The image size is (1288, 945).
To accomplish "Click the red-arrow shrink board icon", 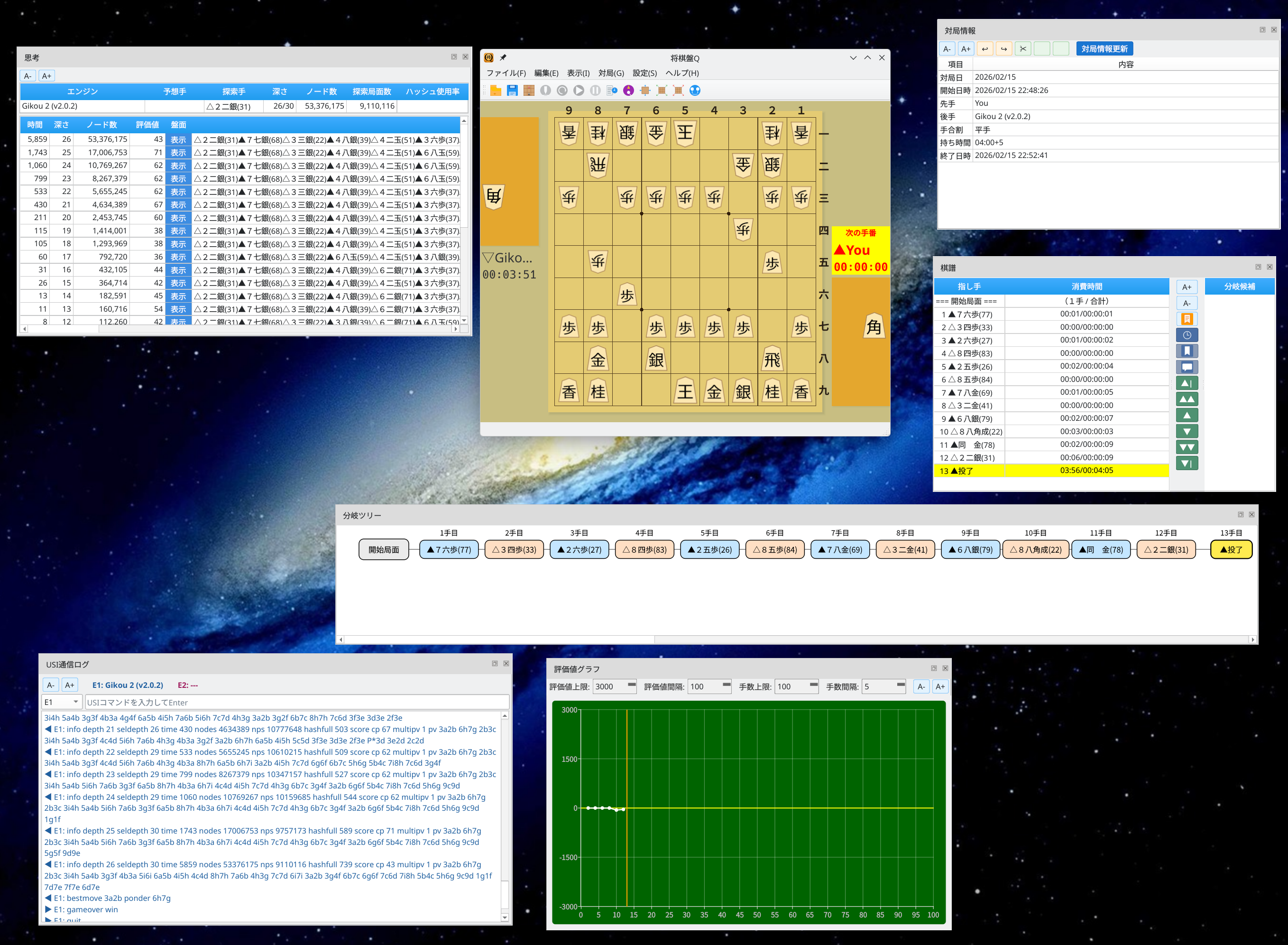I will [678, 91].
